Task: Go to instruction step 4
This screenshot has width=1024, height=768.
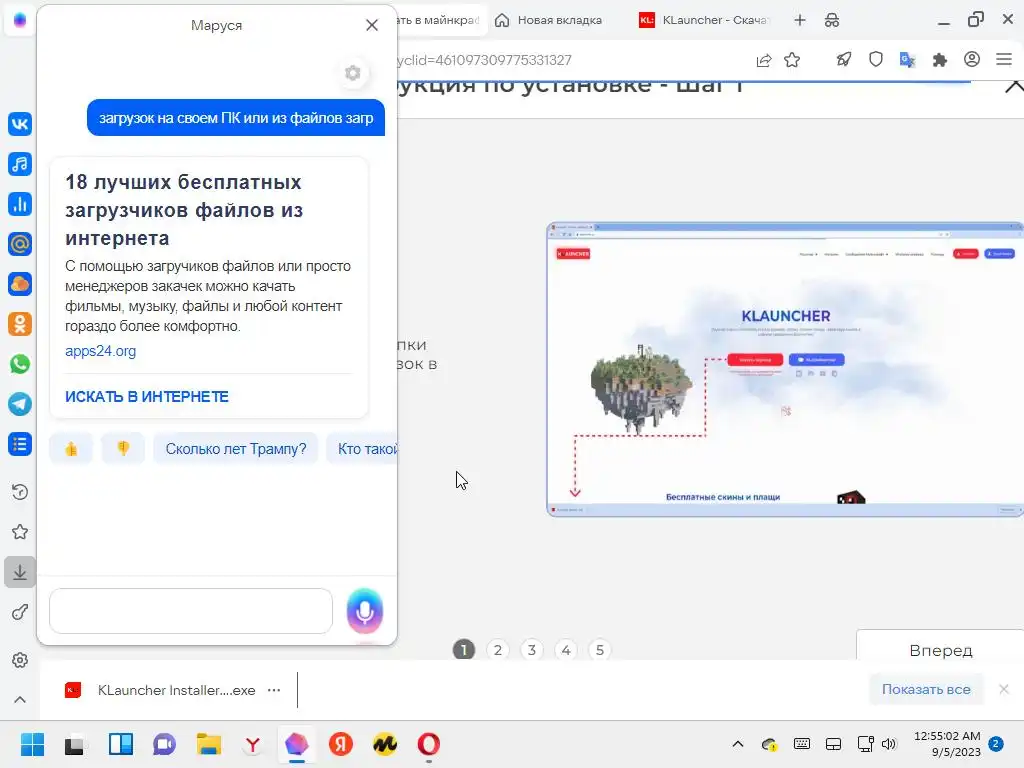Action: click(x=566, y=650)
